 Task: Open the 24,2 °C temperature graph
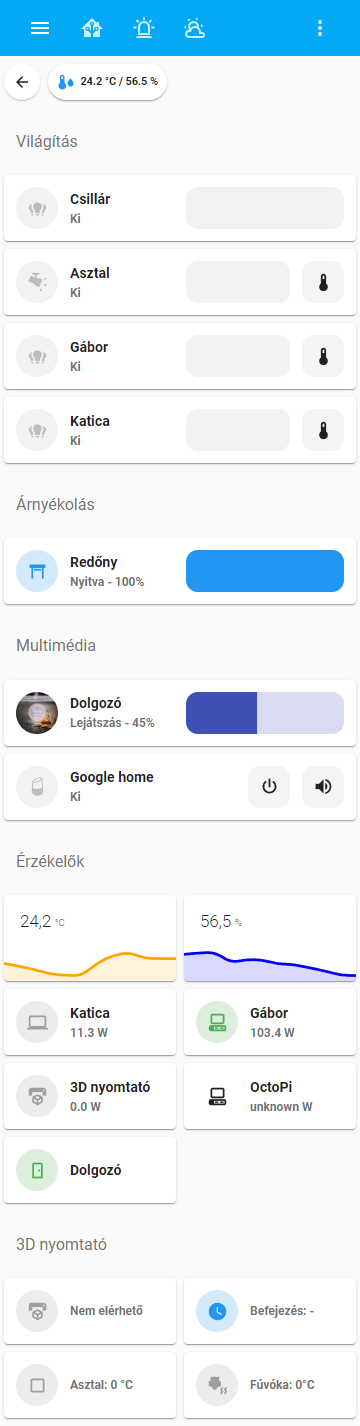tap(90, 938)
